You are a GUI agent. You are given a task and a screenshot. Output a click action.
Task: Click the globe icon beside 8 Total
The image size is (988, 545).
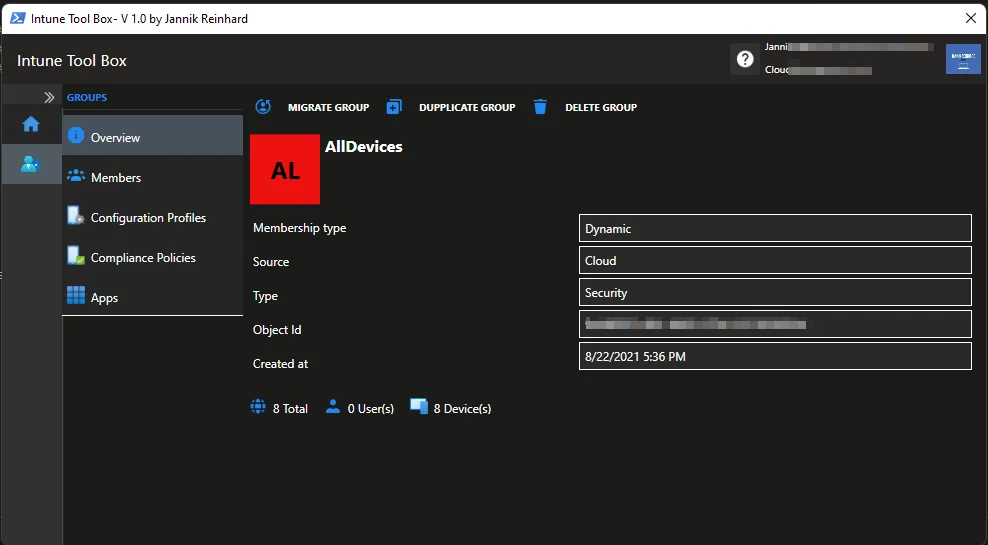pyautogui.click(x=258, y=406)
